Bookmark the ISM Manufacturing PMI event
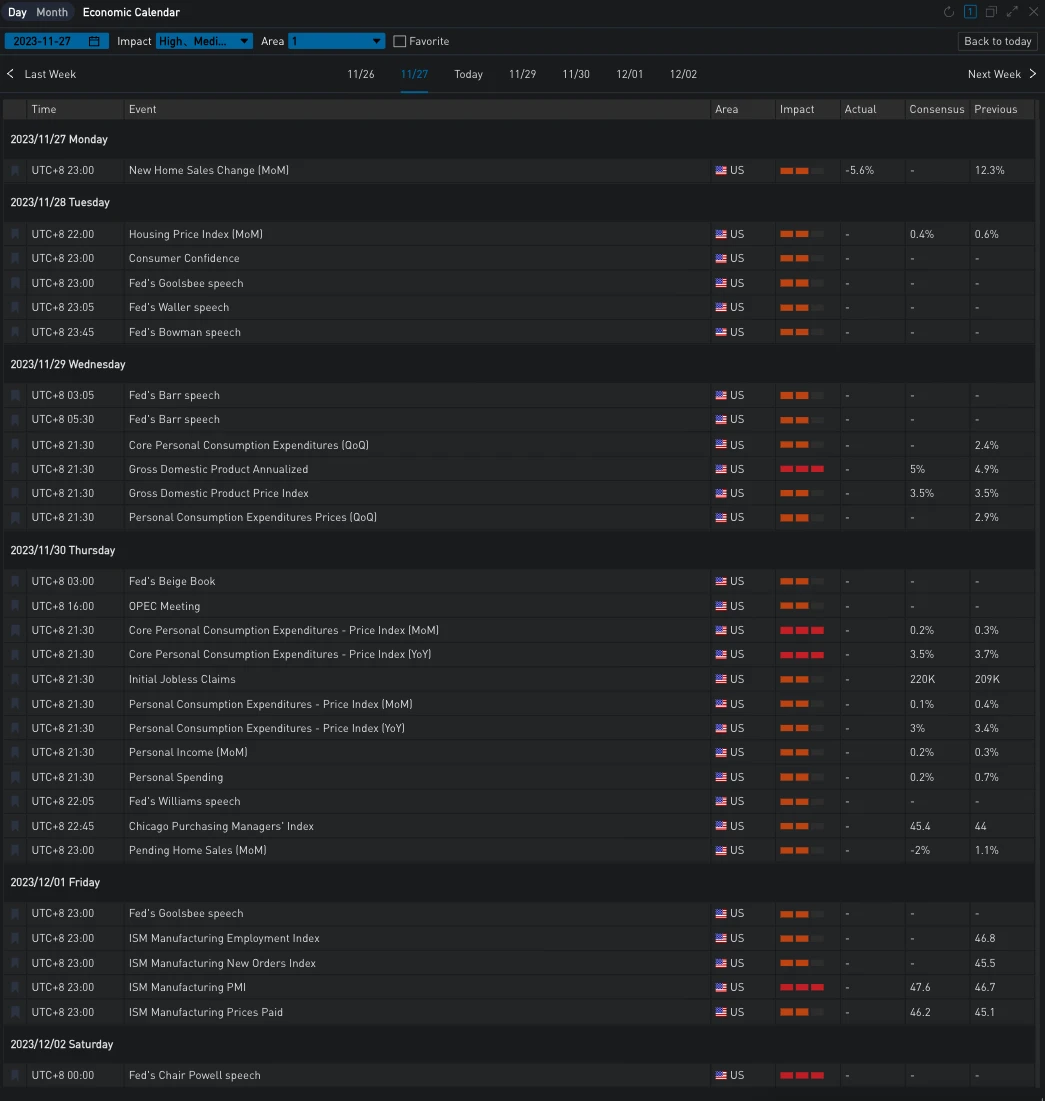The image size is (1045, 1101). [15, 988]
